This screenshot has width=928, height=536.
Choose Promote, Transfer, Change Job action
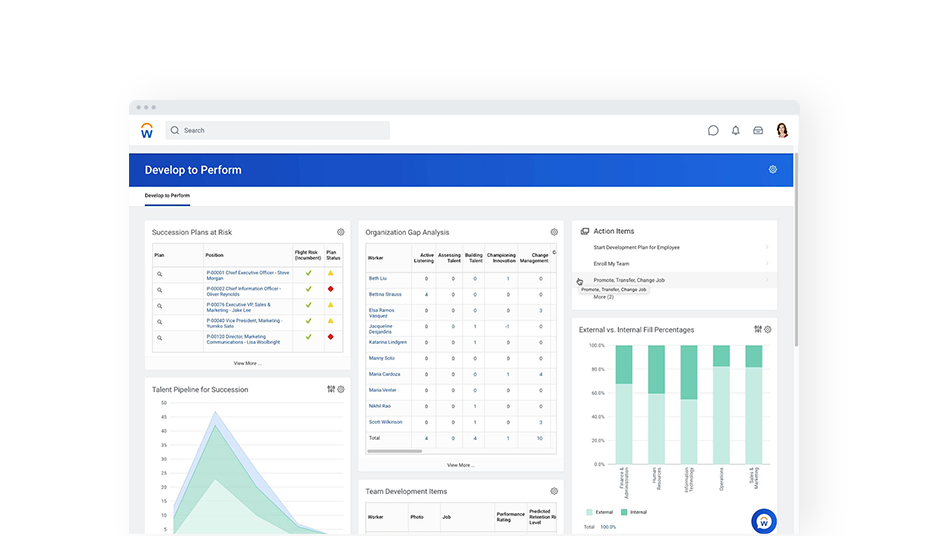629,280
